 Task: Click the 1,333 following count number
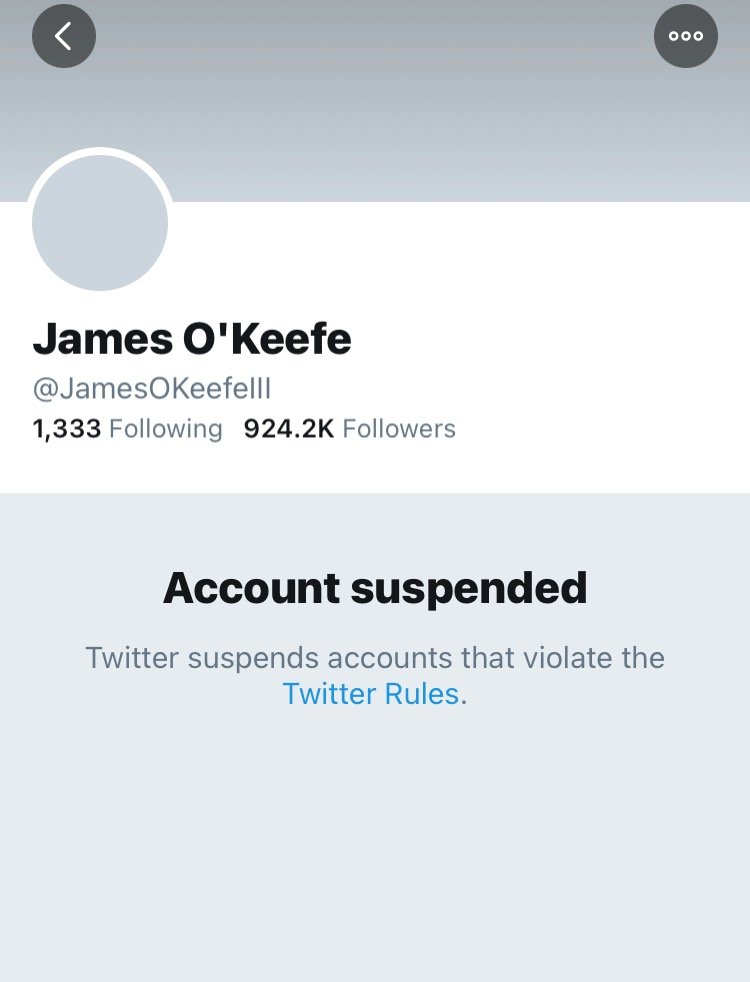67,429
